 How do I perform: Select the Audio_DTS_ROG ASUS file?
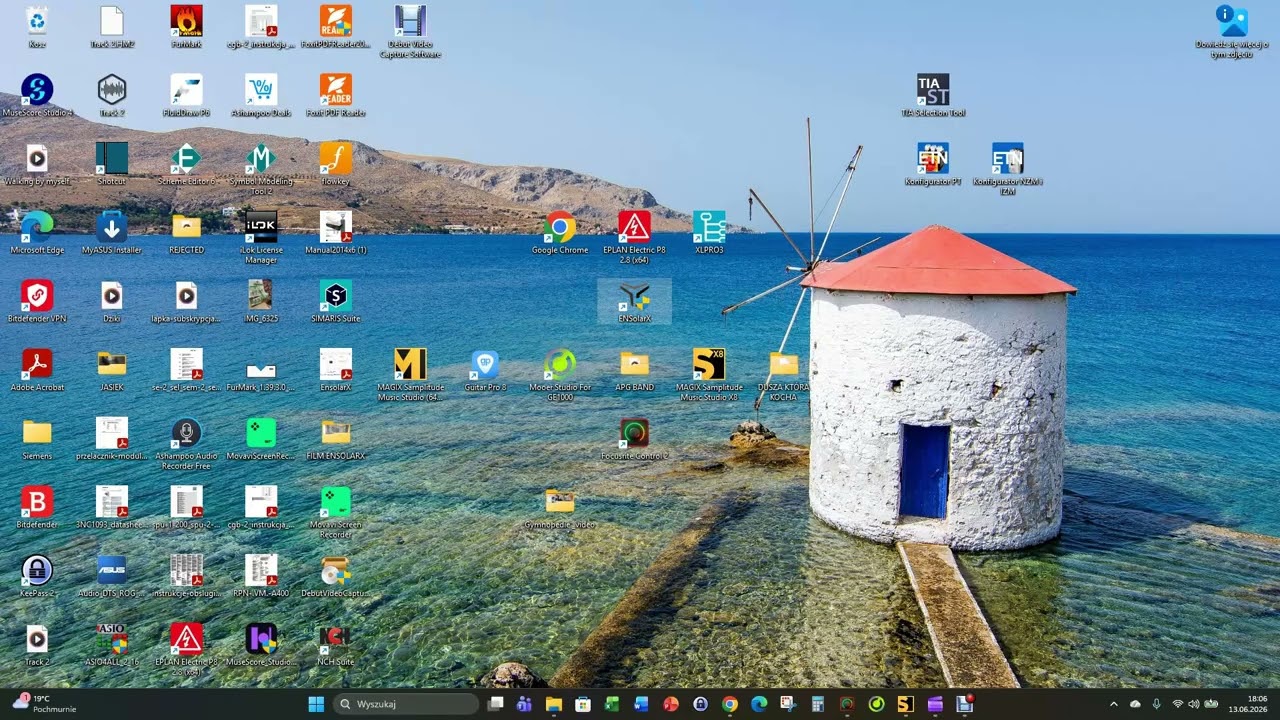coord(112,576)
